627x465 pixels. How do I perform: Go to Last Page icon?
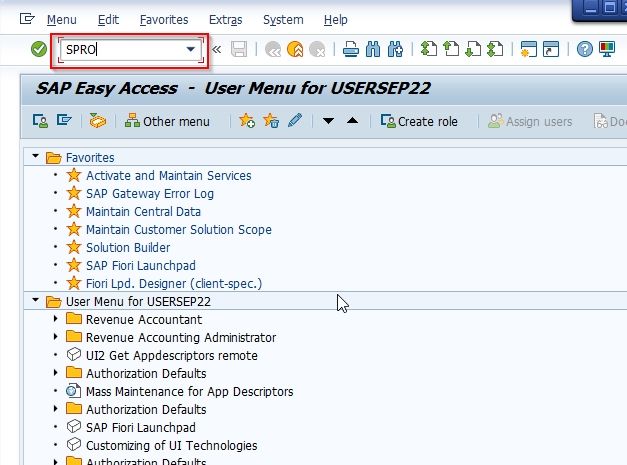pyautogui.click(x=495, y=50)
